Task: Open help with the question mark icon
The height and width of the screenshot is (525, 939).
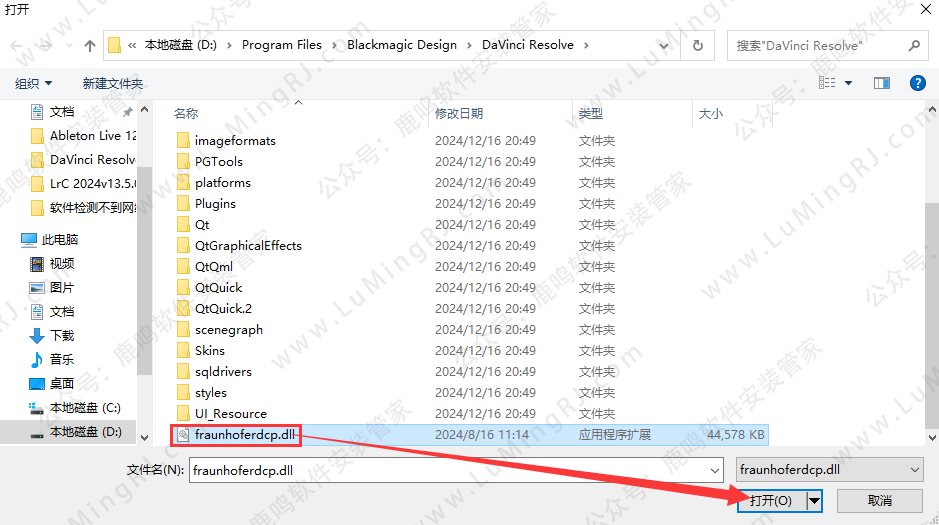Action: click(916, 83)
